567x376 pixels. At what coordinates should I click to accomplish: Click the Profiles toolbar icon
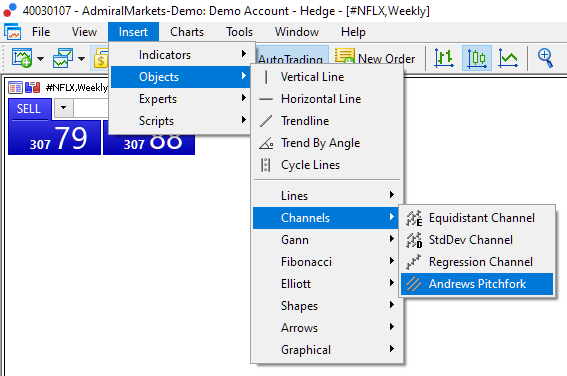[63, 58]
